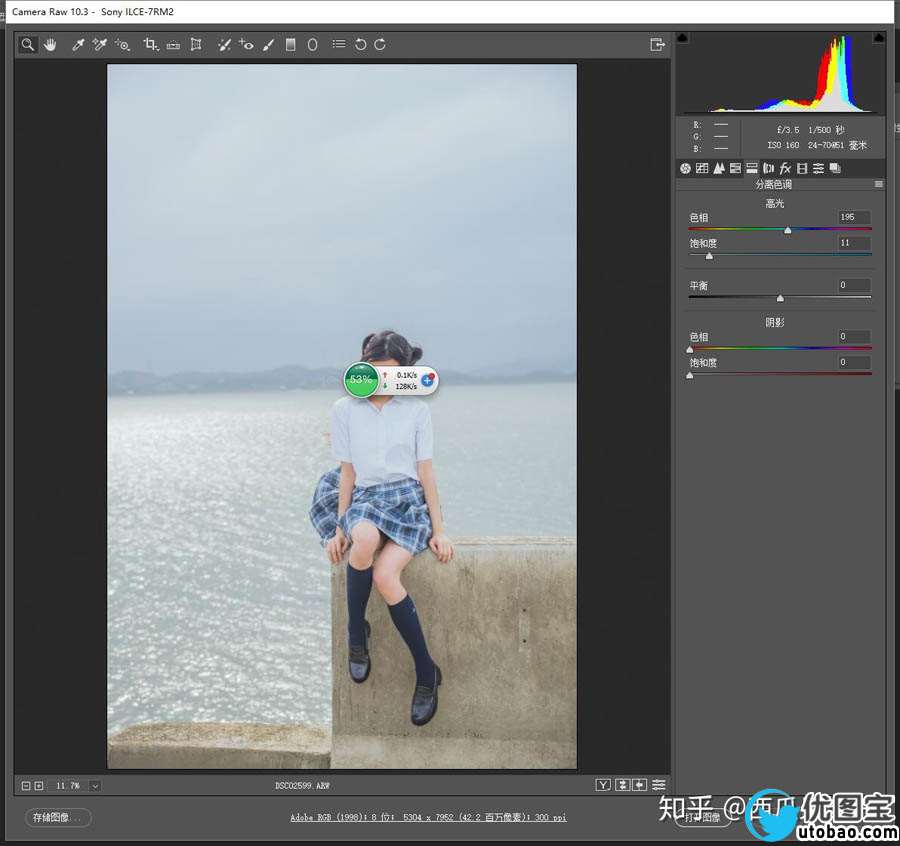The height and width of the screenshot is (846, 900).
Task: Open the zoom level dropdown at 11.7%
Action: click(95, 786)
